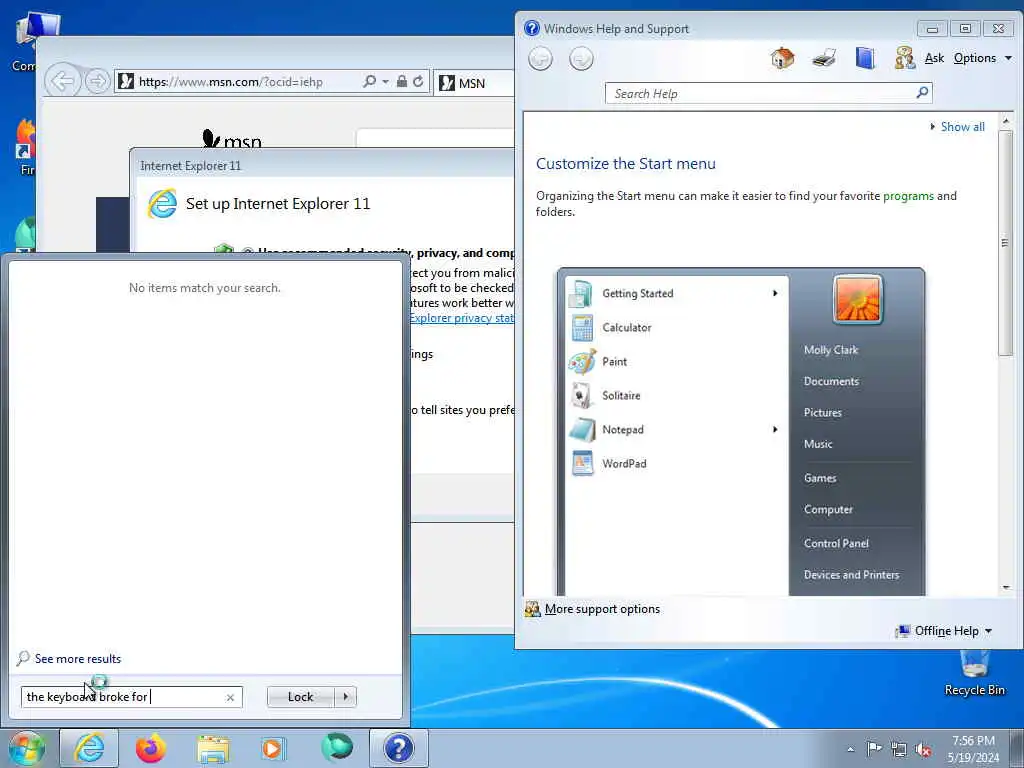The height and width of the screenshot is (768, 1024).
Task: Click Set up Internet Explorer 11 heading
Action: point(278,204)
